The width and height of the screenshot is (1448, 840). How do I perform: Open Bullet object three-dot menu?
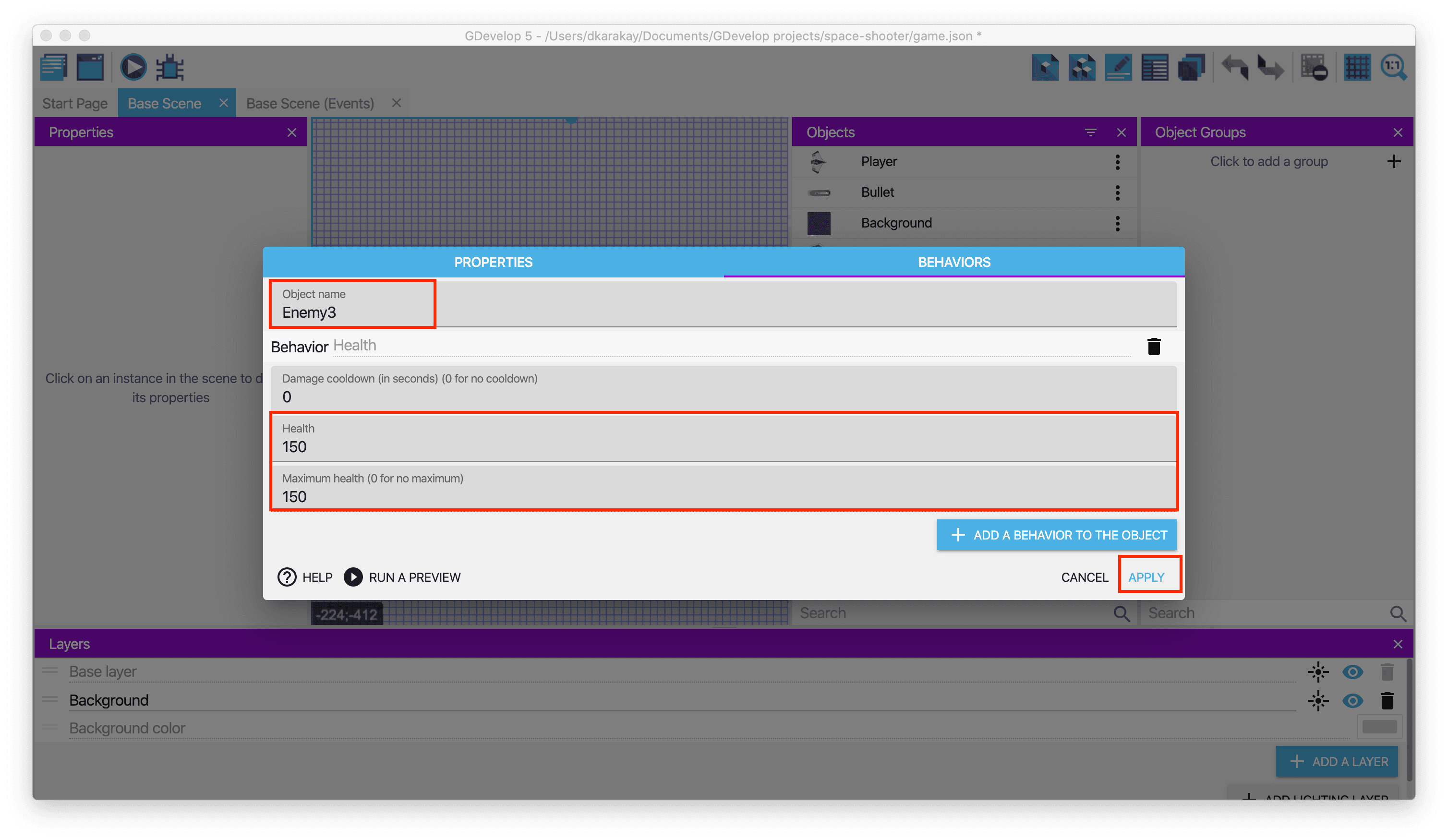tap(1117, 192)
